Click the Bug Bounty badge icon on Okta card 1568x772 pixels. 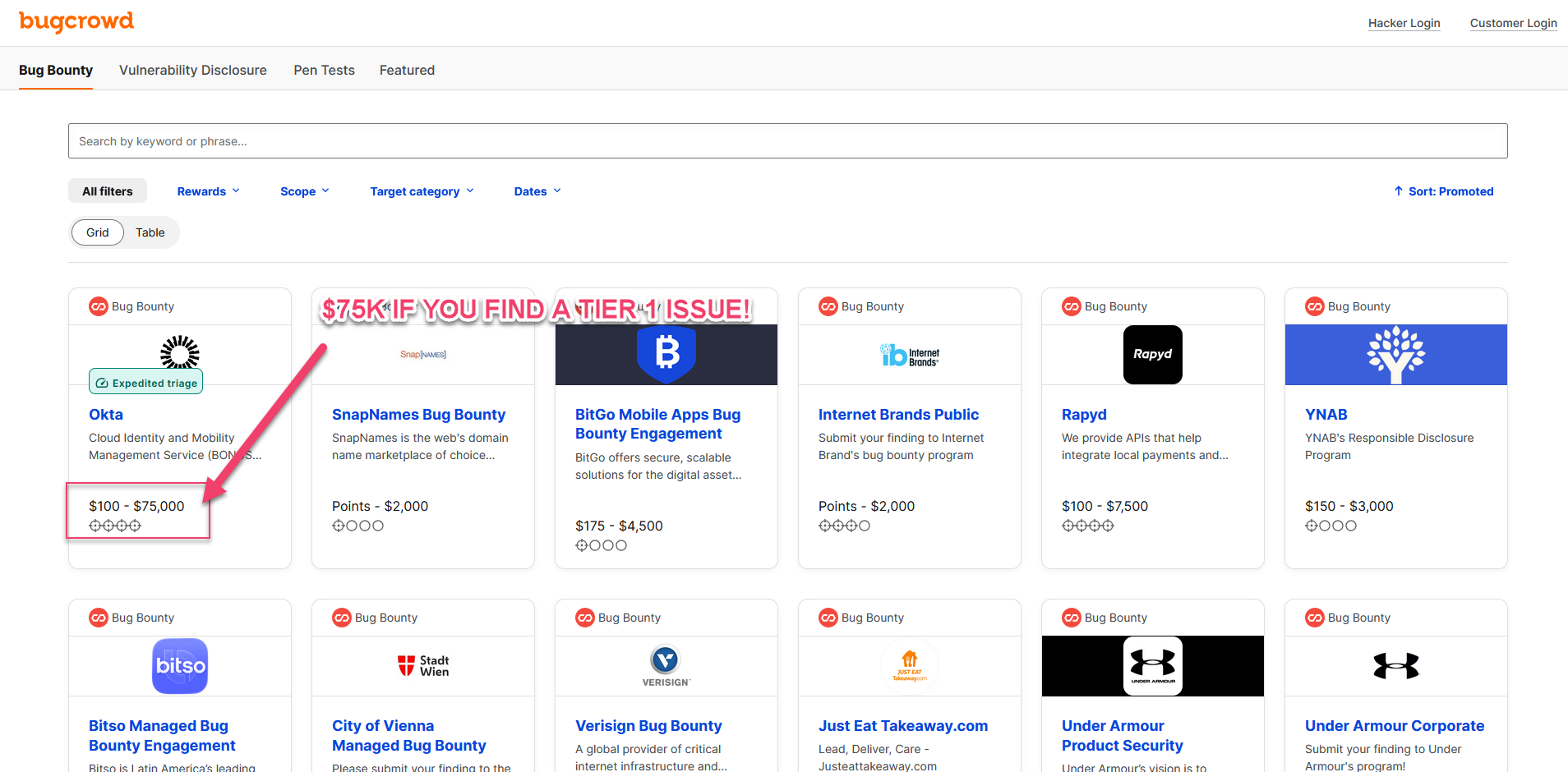(99, 306)
